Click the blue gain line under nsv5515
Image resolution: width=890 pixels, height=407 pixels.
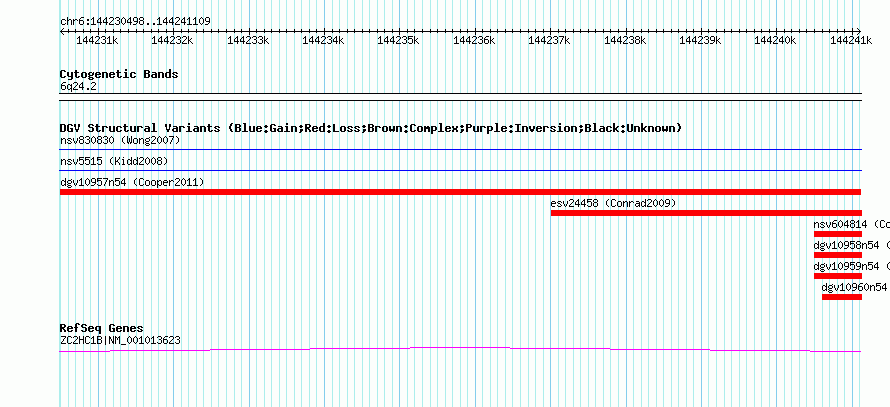tap(461, 170)
